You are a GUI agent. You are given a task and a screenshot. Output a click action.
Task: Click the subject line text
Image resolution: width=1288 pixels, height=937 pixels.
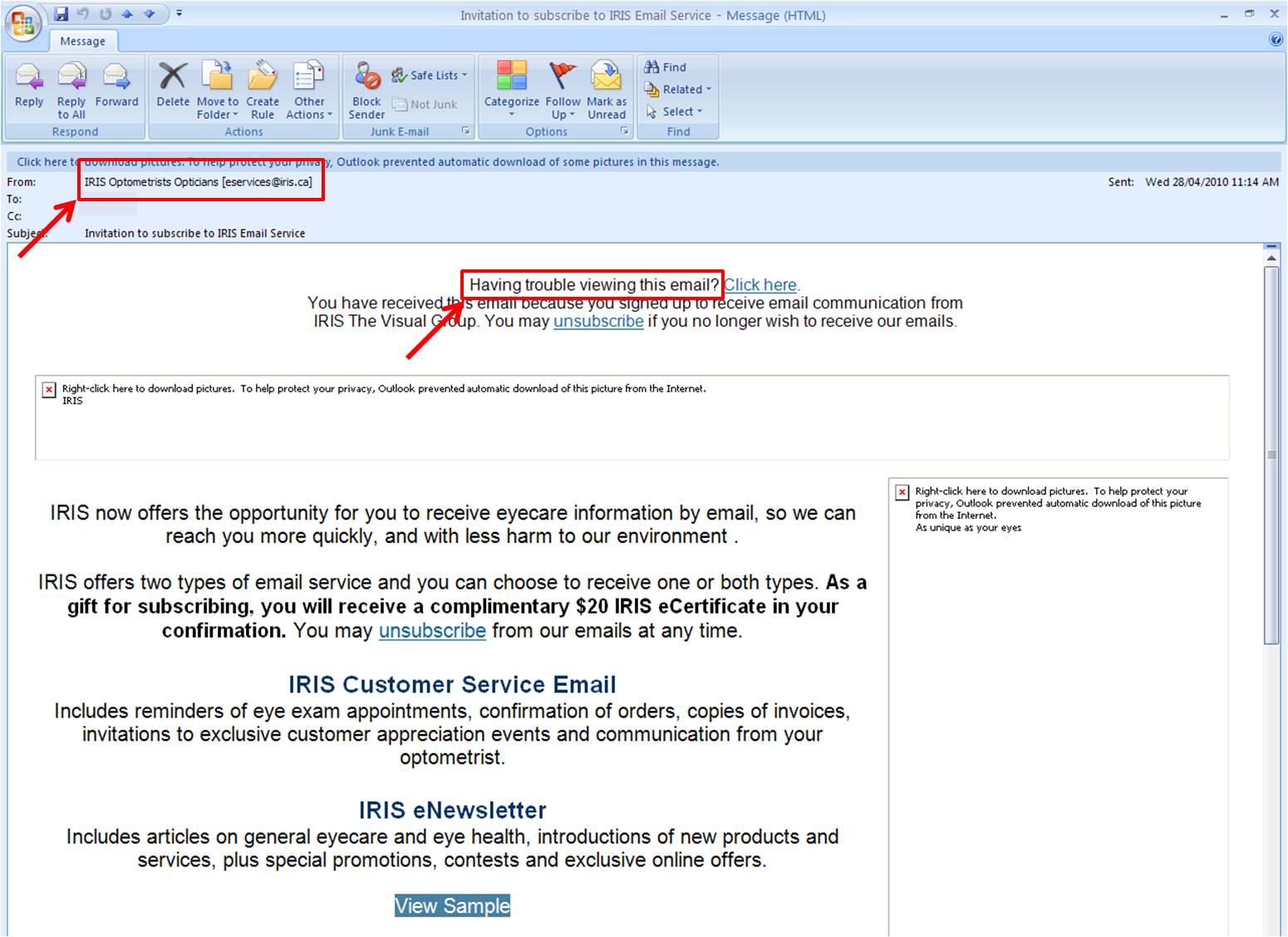[194, 234]
